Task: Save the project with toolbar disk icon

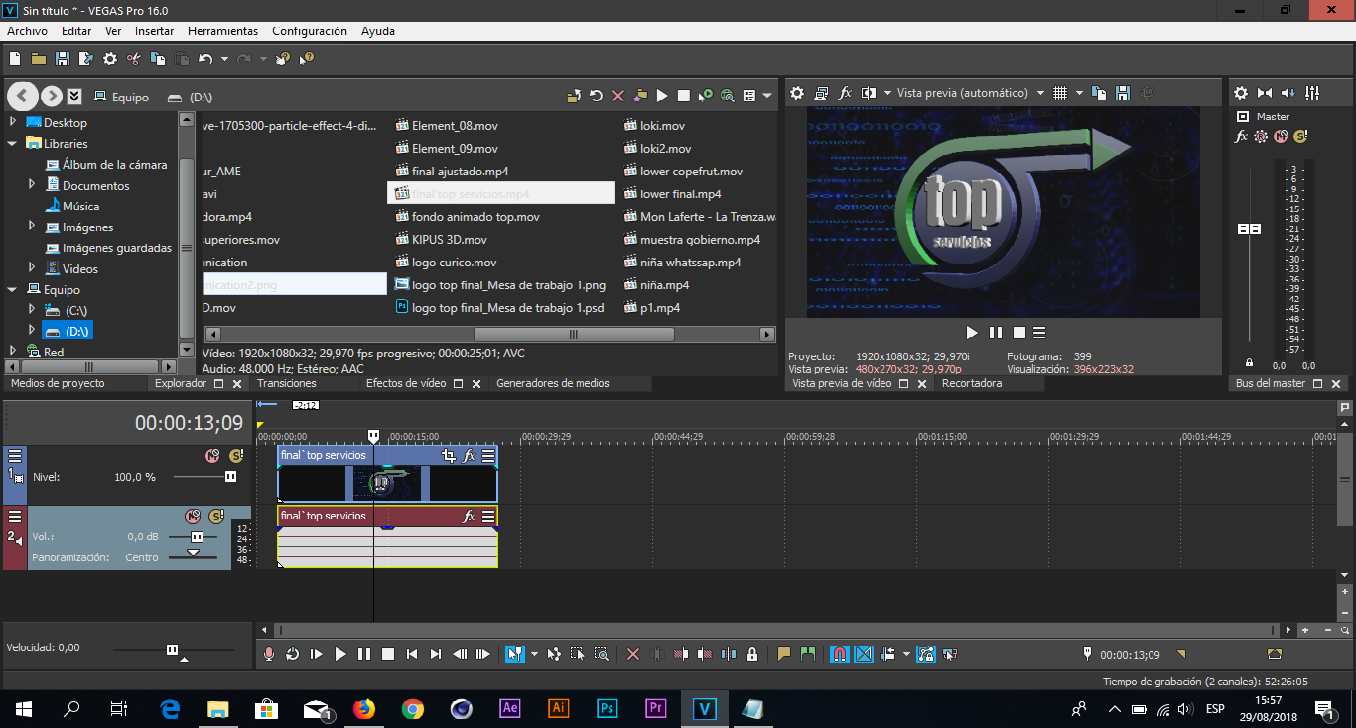Action: coord(62,59)
